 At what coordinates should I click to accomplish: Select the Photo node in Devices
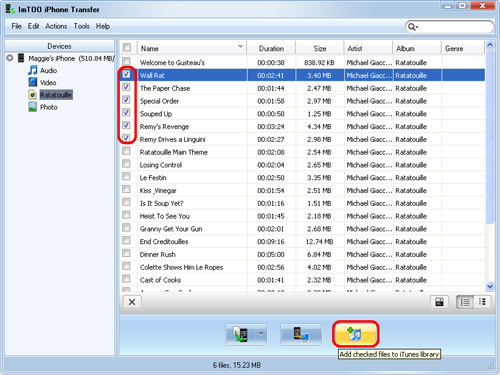49,107
